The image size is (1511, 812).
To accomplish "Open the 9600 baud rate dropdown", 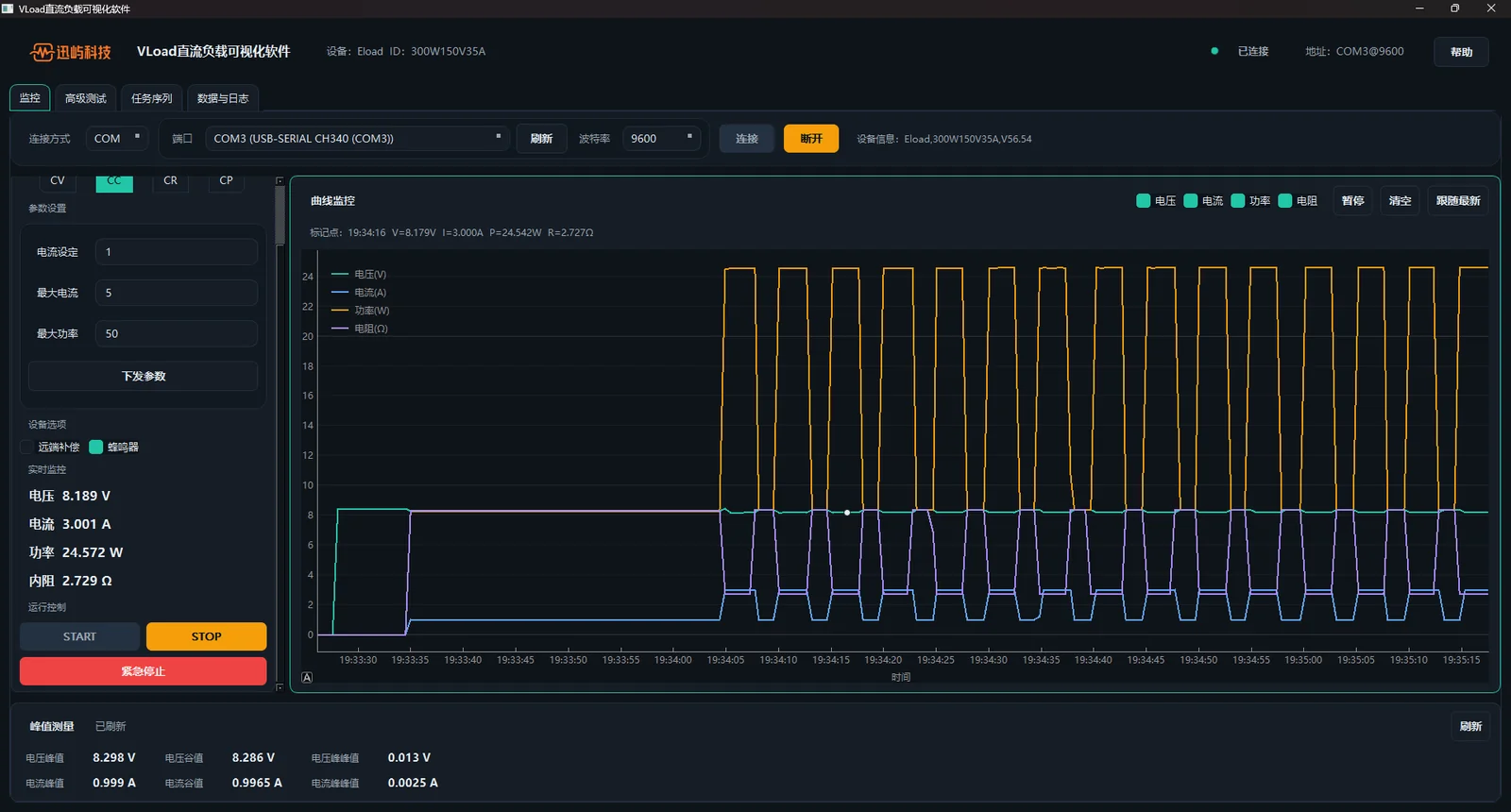I will 662,138.
